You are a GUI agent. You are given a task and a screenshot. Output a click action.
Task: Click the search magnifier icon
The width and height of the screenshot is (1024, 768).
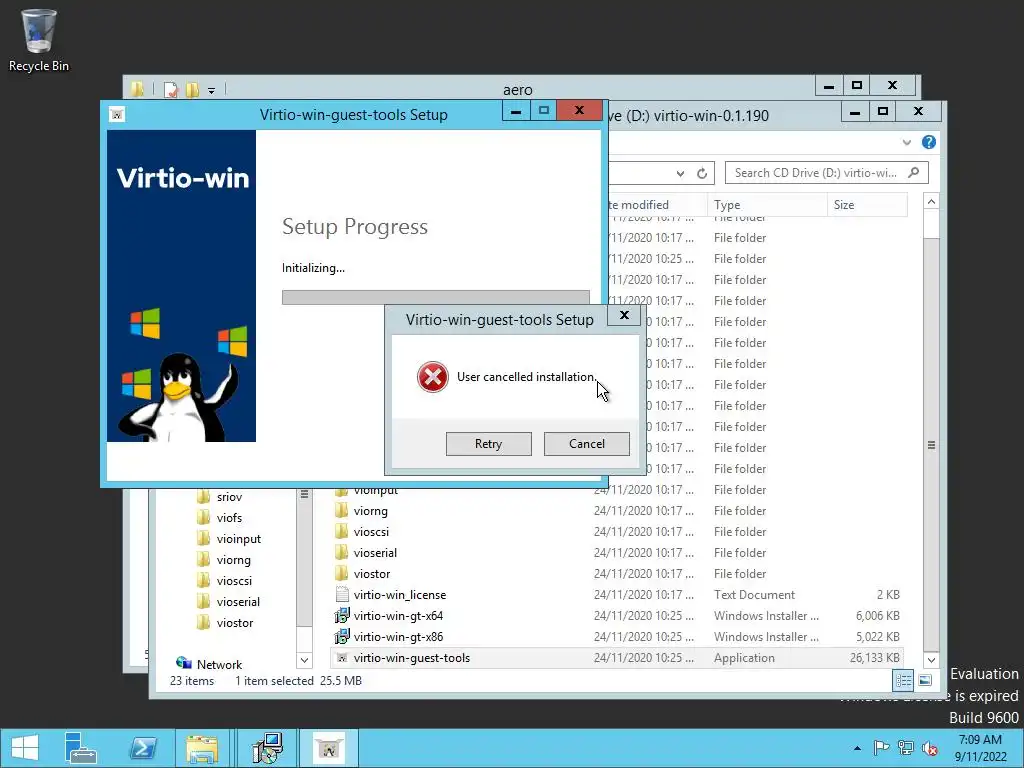914,172
